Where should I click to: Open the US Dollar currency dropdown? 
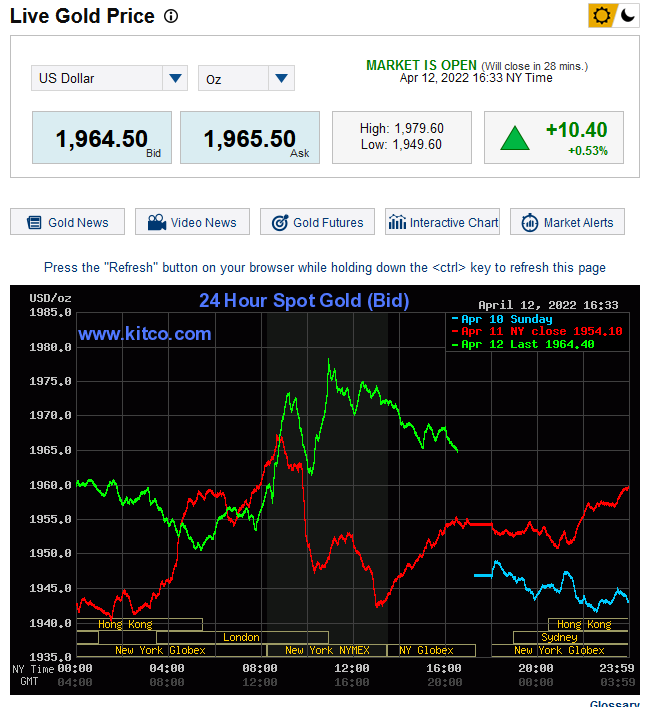click(109, 78)
